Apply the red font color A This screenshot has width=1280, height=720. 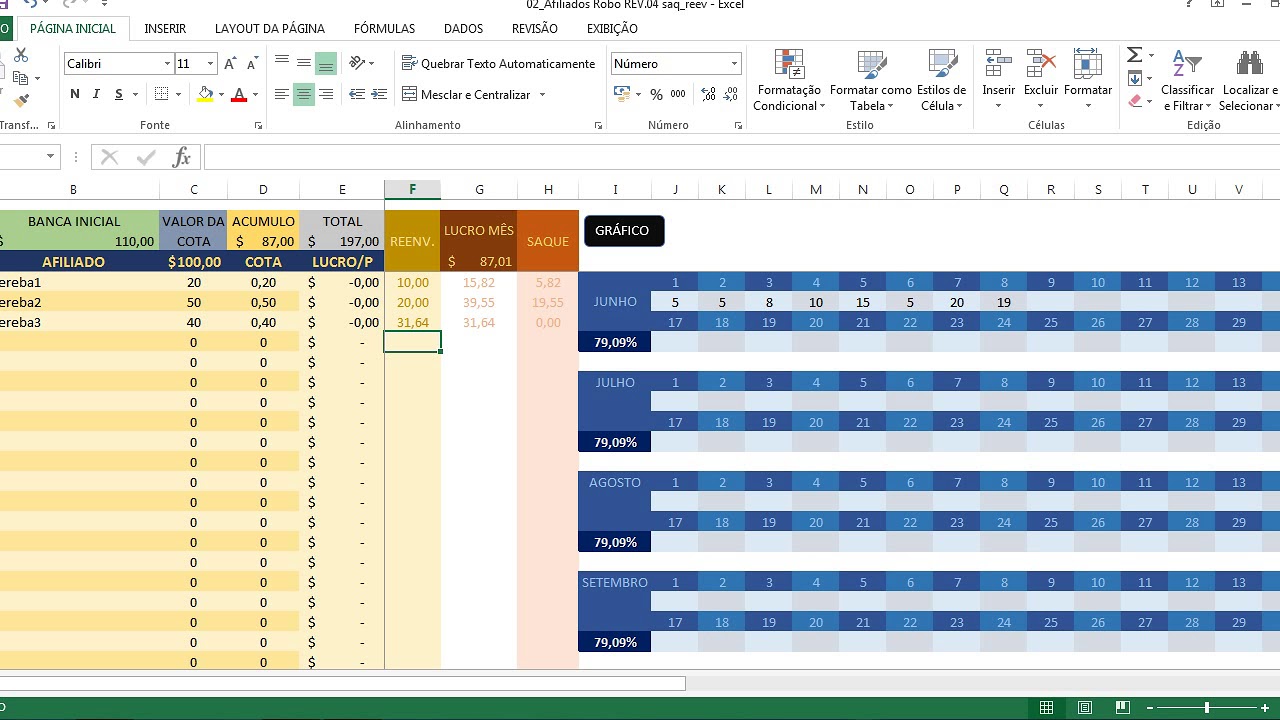point(239,94)
